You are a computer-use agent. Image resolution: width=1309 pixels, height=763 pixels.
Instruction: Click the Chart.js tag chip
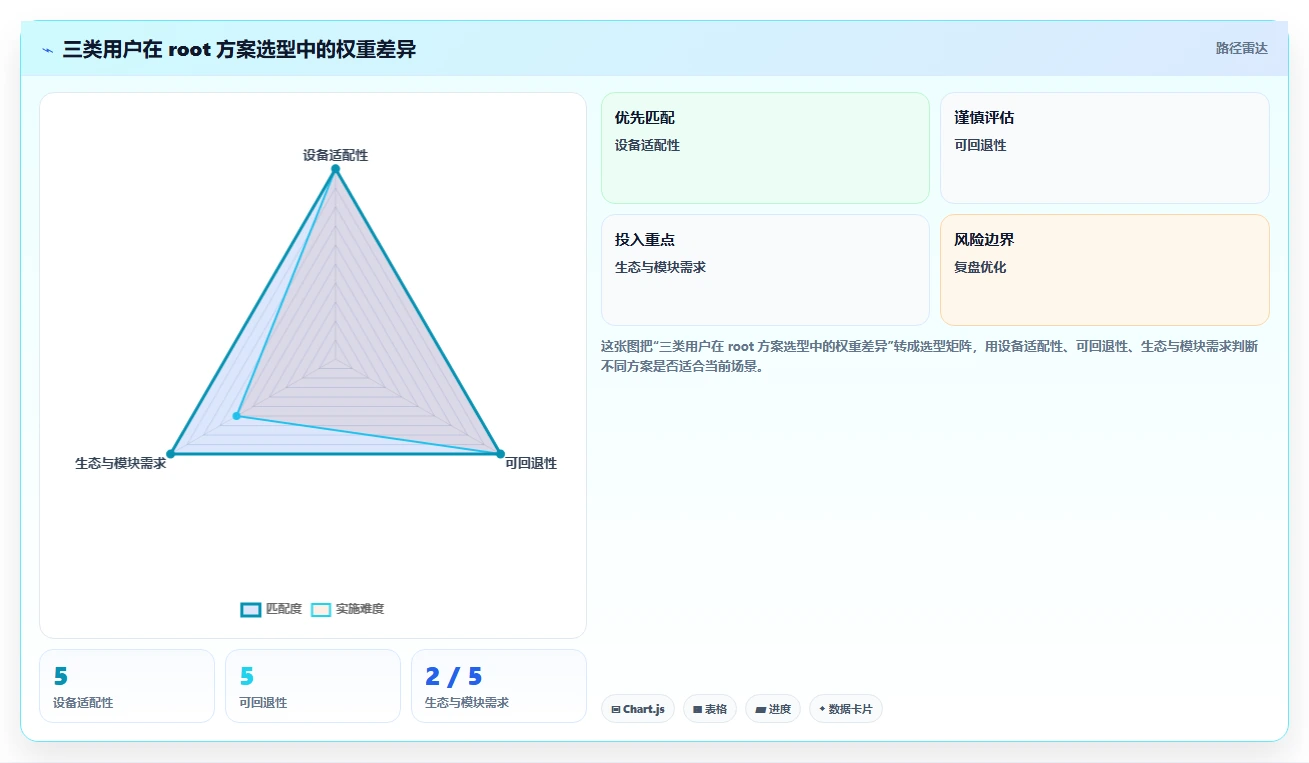[638, 709]
